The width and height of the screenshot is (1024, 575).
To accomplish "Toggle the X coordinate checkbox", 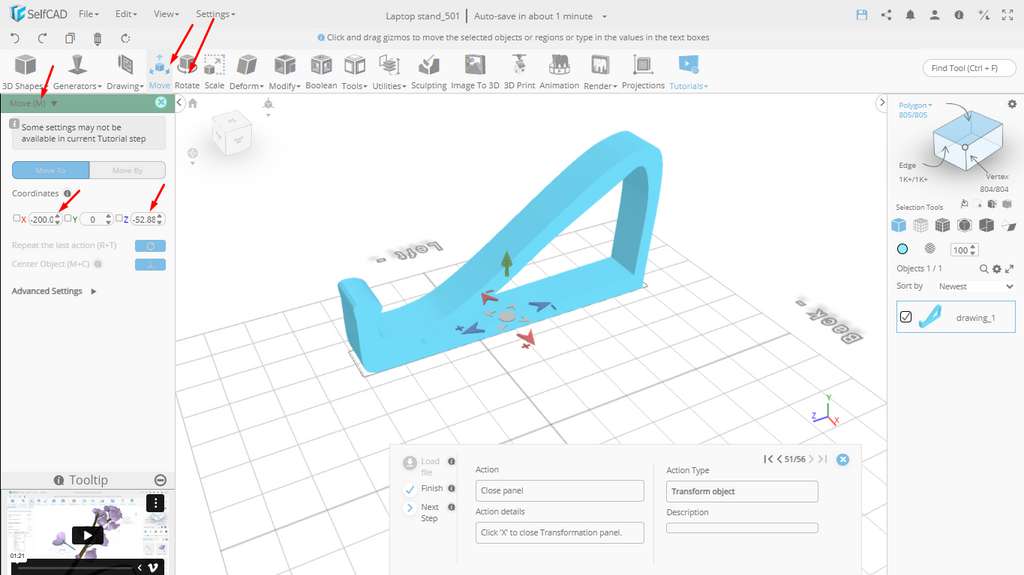I will pos(16,218).
